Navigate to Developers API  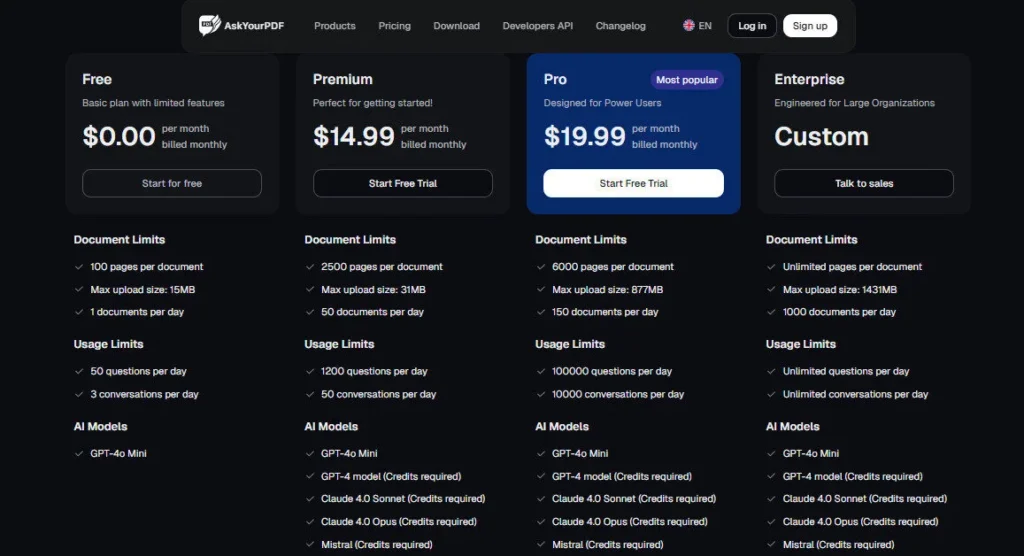coord(538,26)
